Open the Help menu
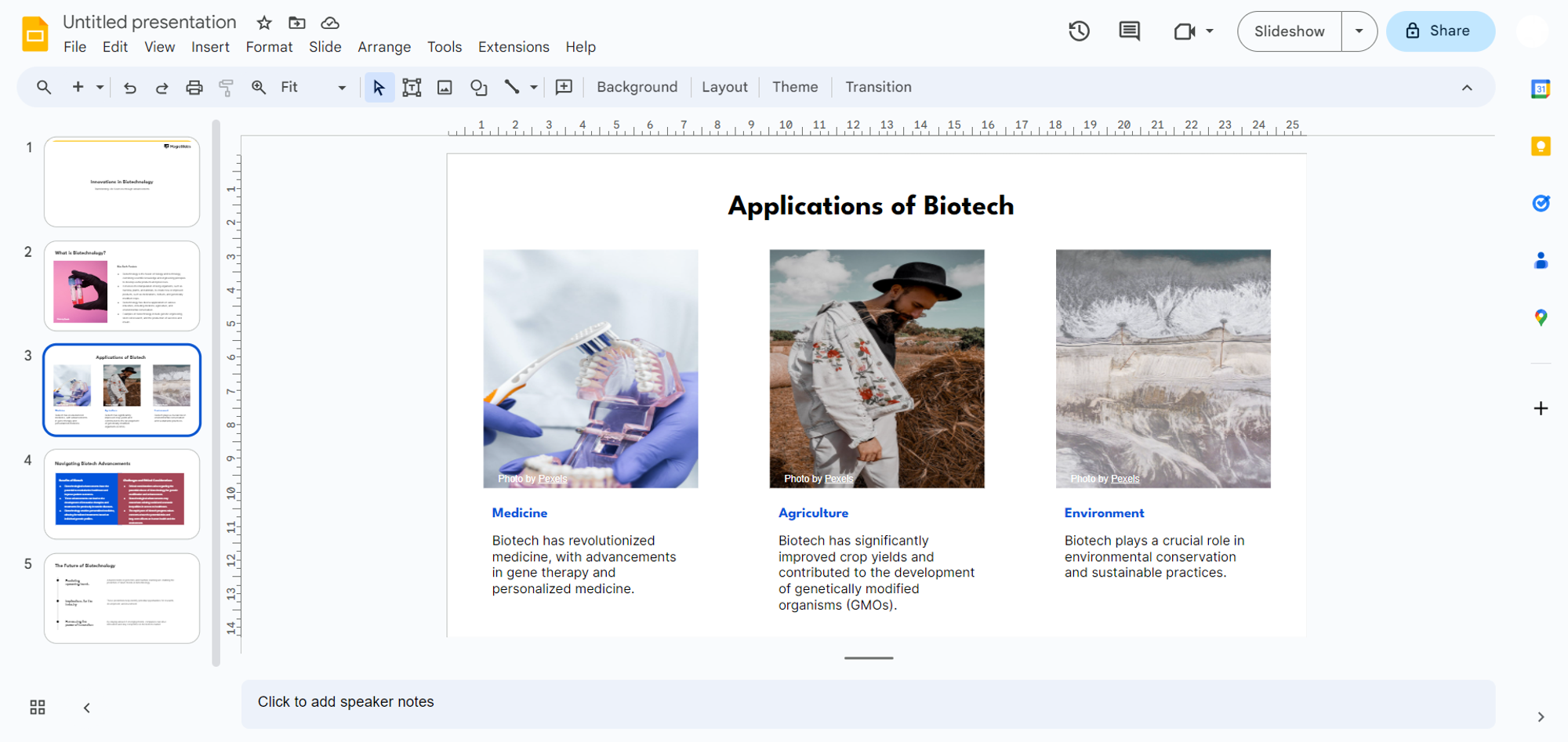Viewport: 1568px width, 742px height. (581, 47)
